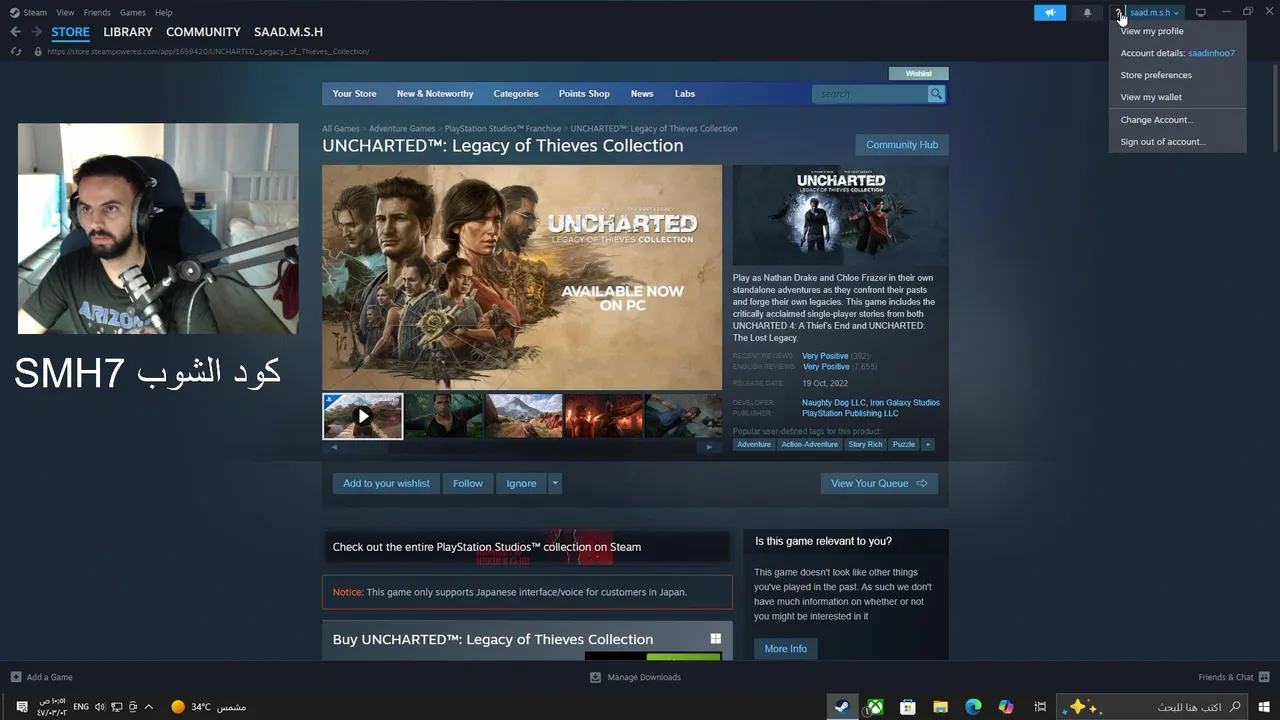Click the Task View taskbar icon
Screen dimensions: 1280x720
point(1040,707)
